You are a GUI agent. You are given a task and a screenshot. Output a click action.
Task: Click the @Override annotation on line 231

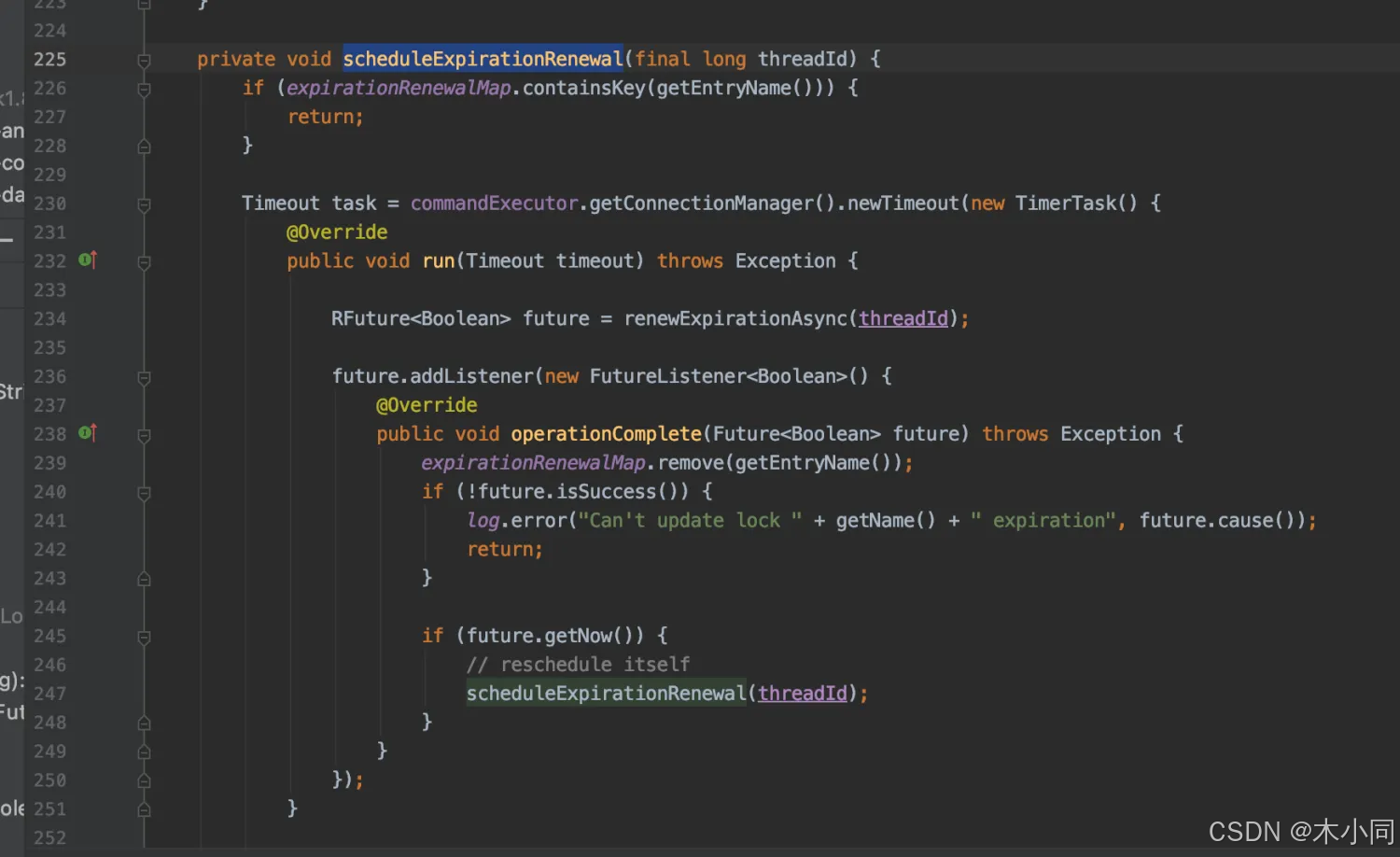click(x=337, y=232)
